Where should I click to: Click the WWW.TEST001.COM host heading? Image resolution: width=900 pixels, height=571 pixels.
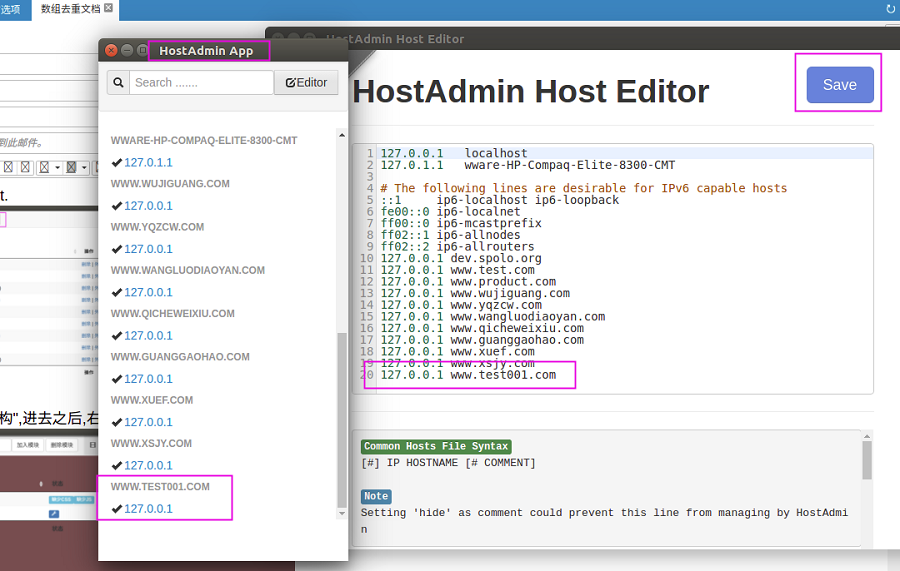[160, 487]
